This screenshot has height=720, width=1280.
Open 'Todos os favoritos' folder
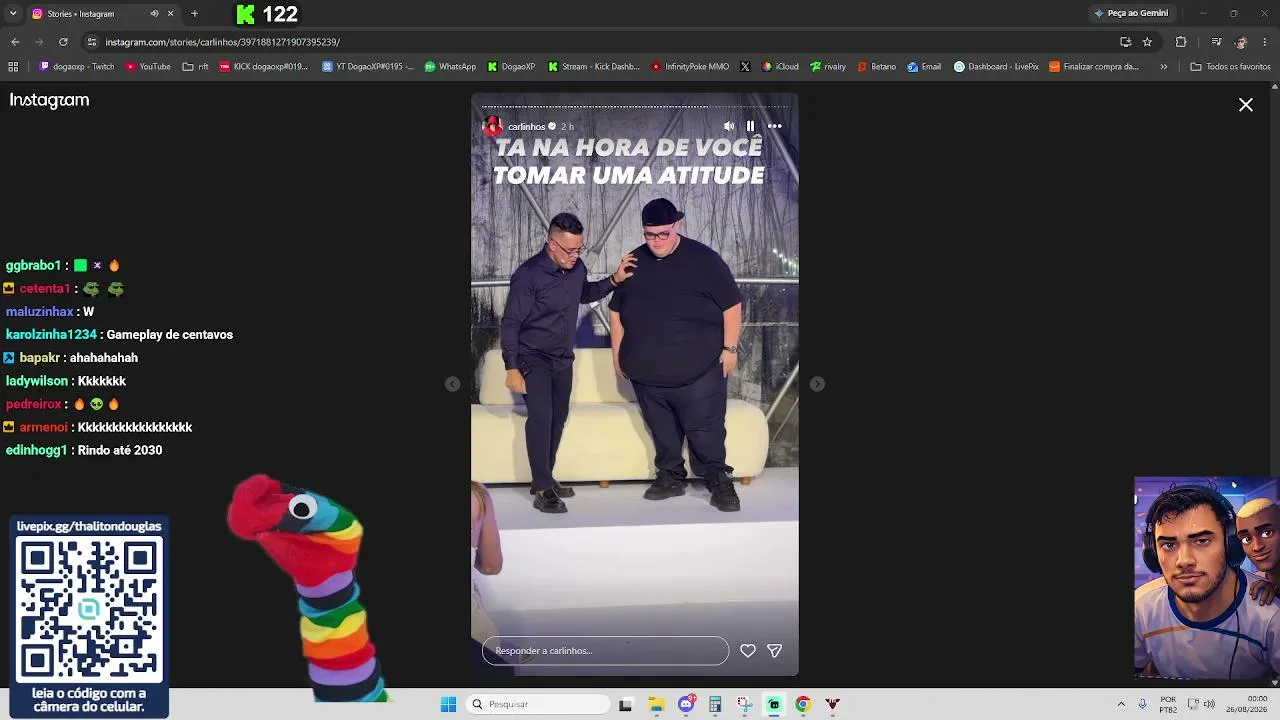[x=1230, y=67]
